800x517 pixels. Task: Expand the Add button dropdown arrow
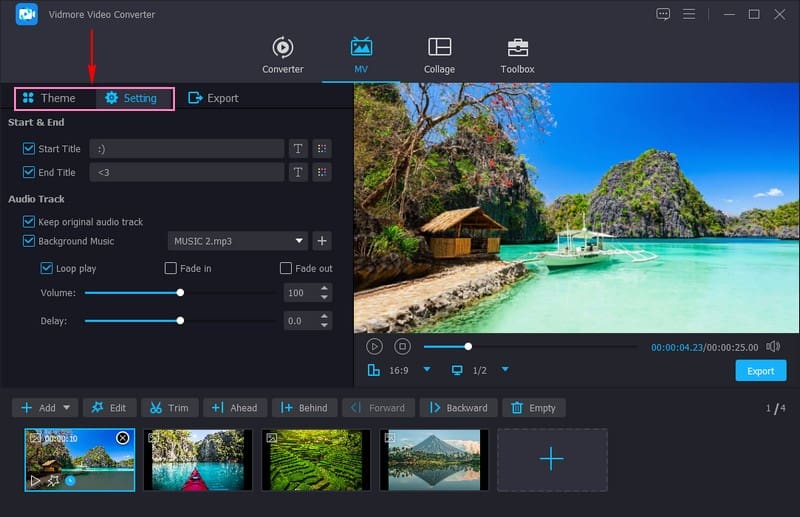(68, 408)
